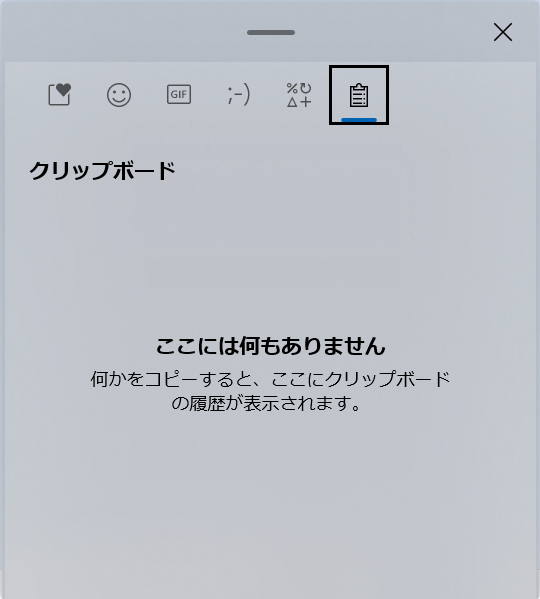Open the most recently used tab (heart icon)
This screenshot has height=599, width=540.
[x=59, y=94]
